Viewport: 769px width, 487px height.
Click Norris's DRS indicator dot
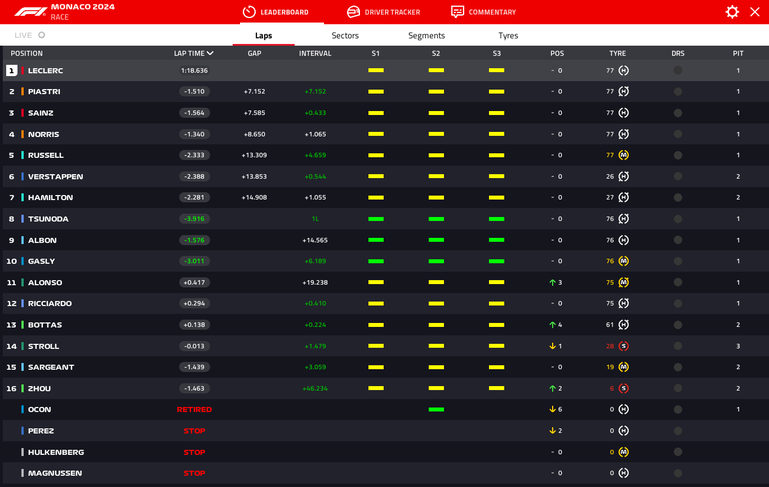[x=678, y=134]
